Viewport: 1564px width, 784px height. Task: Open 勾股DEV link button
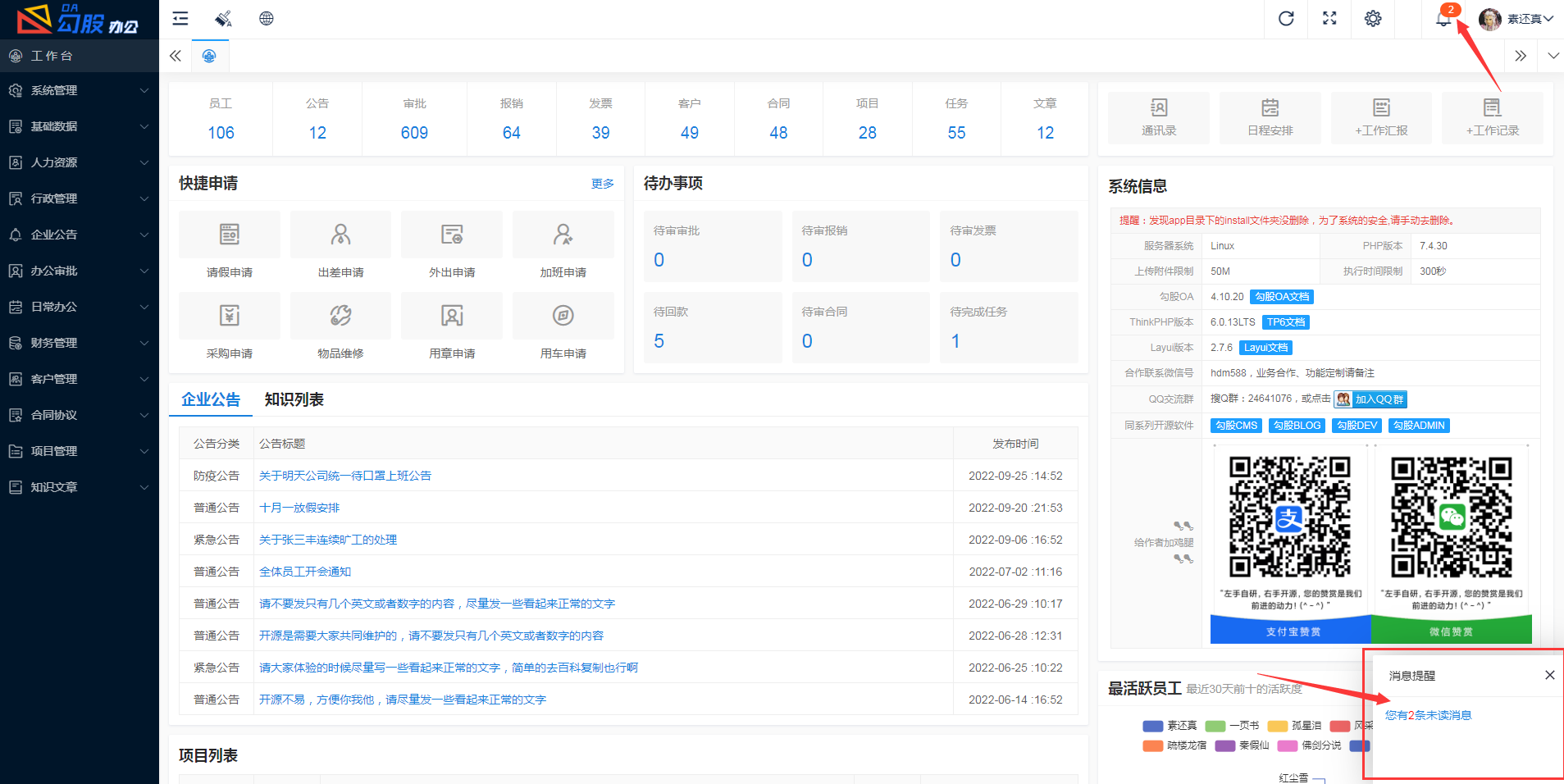click(1357, 426)
